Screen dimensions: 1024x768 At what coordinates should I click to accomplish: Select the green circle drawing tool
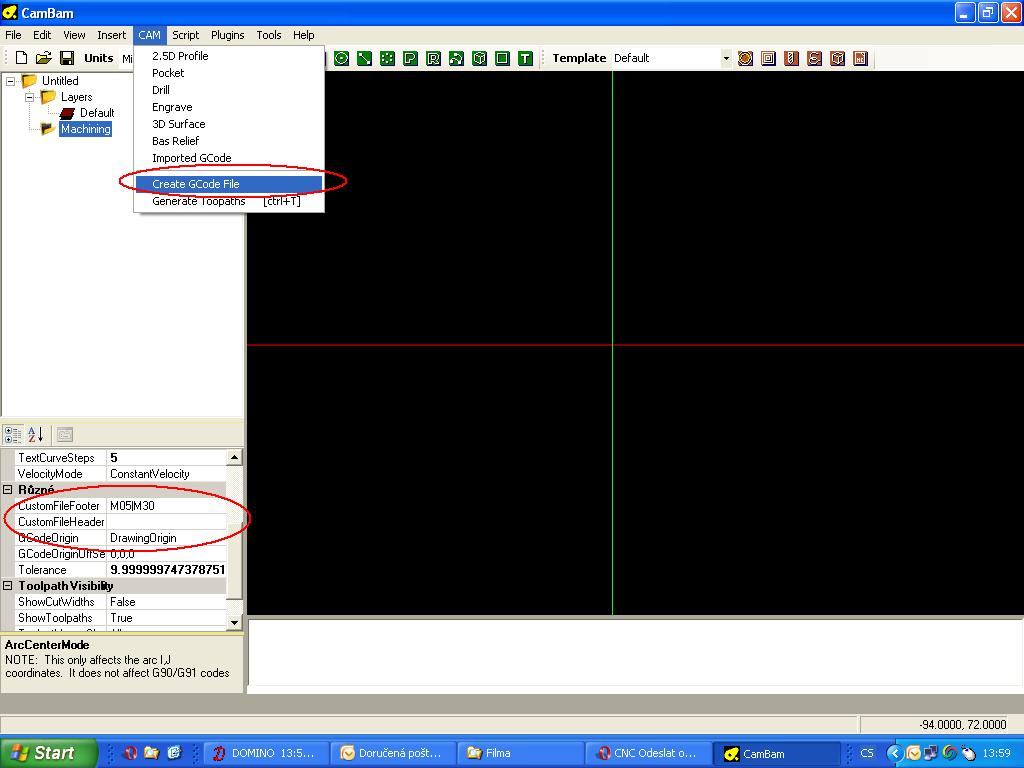click(341, 58)
